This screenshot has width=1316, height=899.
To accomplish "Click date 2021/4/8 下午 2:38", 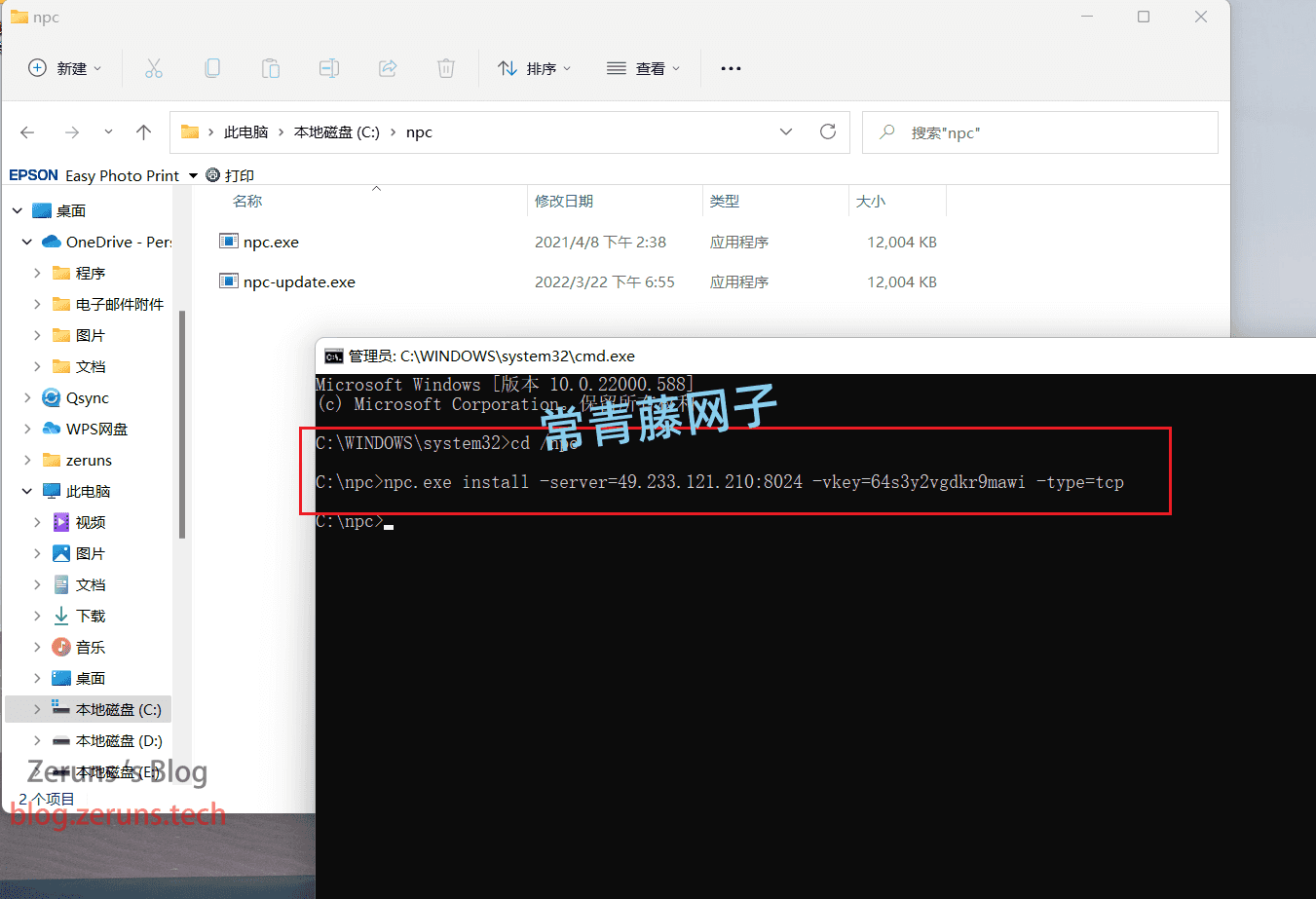I will click(600, 242).
